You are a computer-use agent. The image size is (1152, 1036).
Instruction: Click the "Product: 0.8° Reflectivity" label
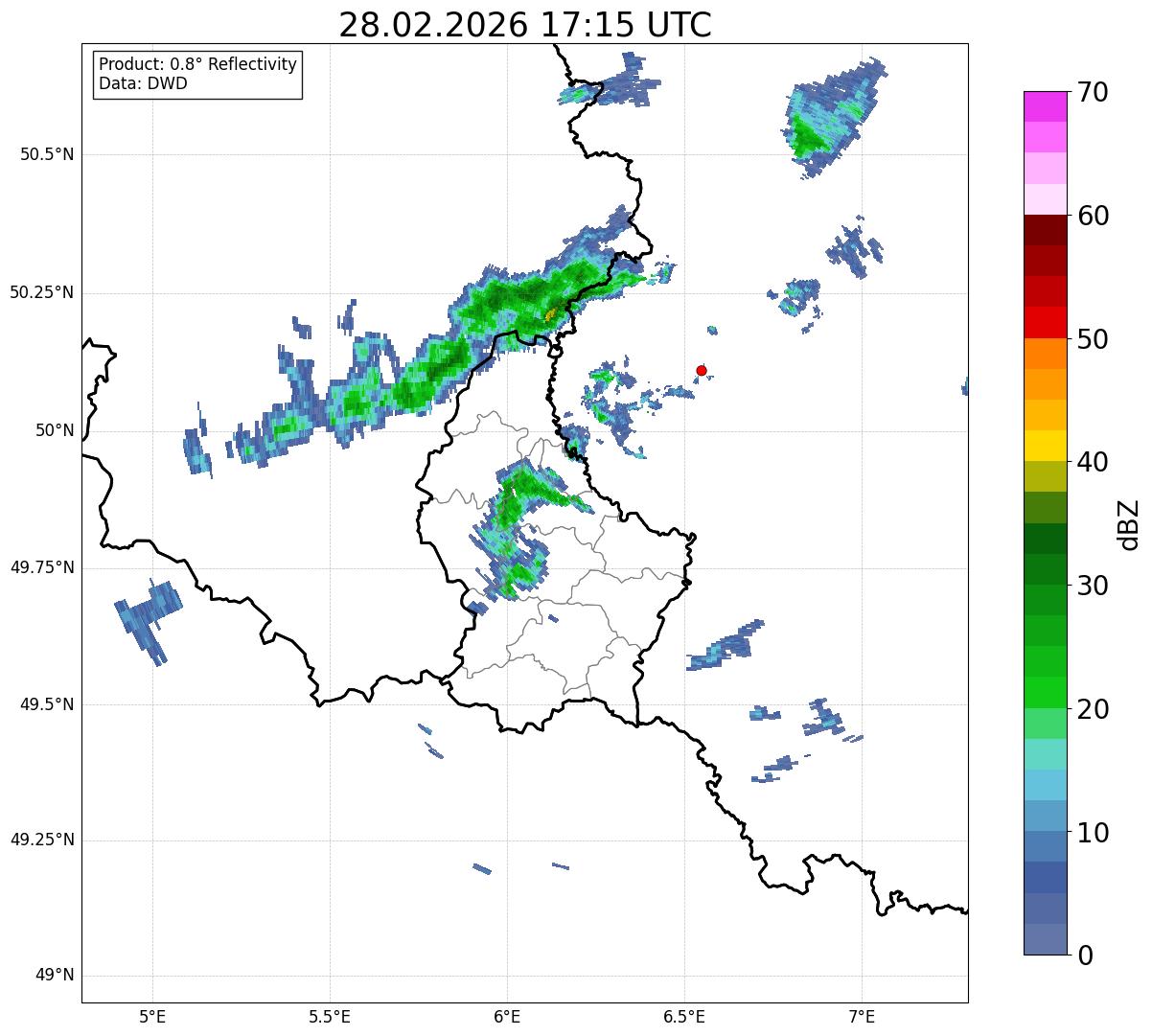(x=198, y=64)
